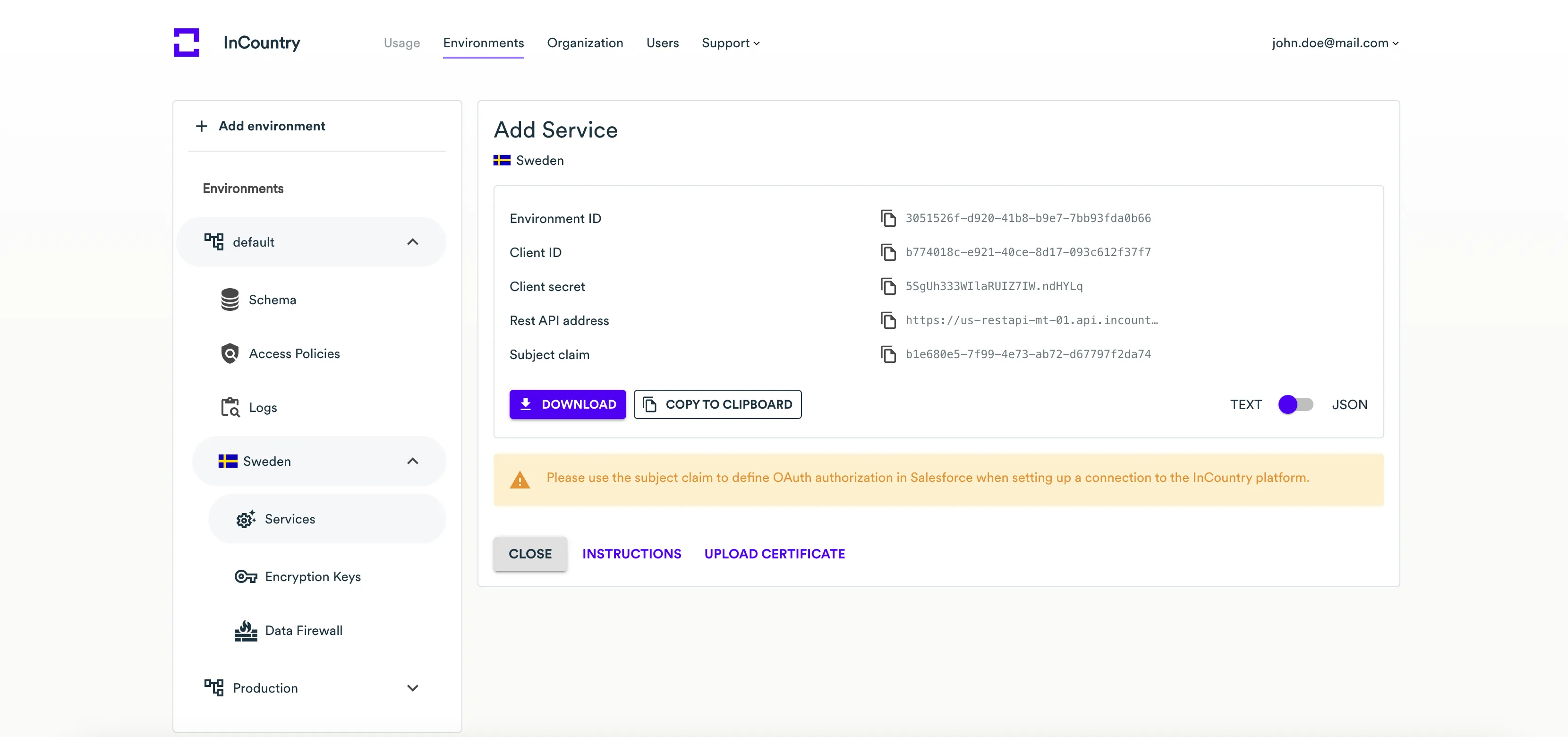Collapse the default environment
The width and height of the screenshot is (1568, 737).
click(x=412, y=242)
